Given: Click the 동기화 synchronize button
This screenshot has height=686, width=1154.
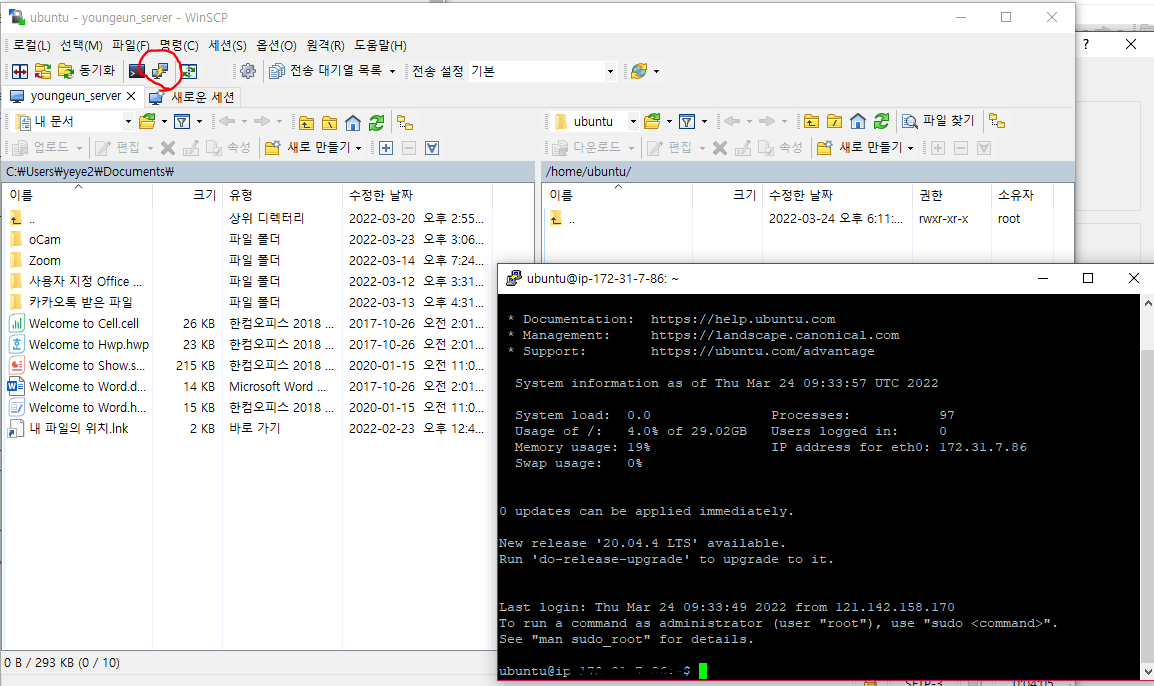Looking at the screenshot, I should pyautogui.click(x=87, y=71).
